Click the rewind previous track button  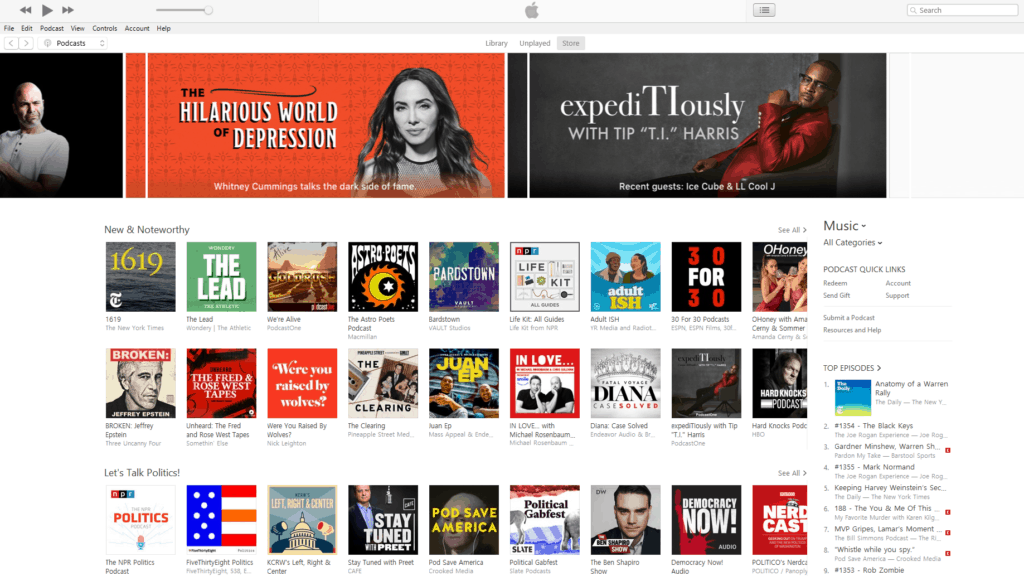(x=25, y=10)
